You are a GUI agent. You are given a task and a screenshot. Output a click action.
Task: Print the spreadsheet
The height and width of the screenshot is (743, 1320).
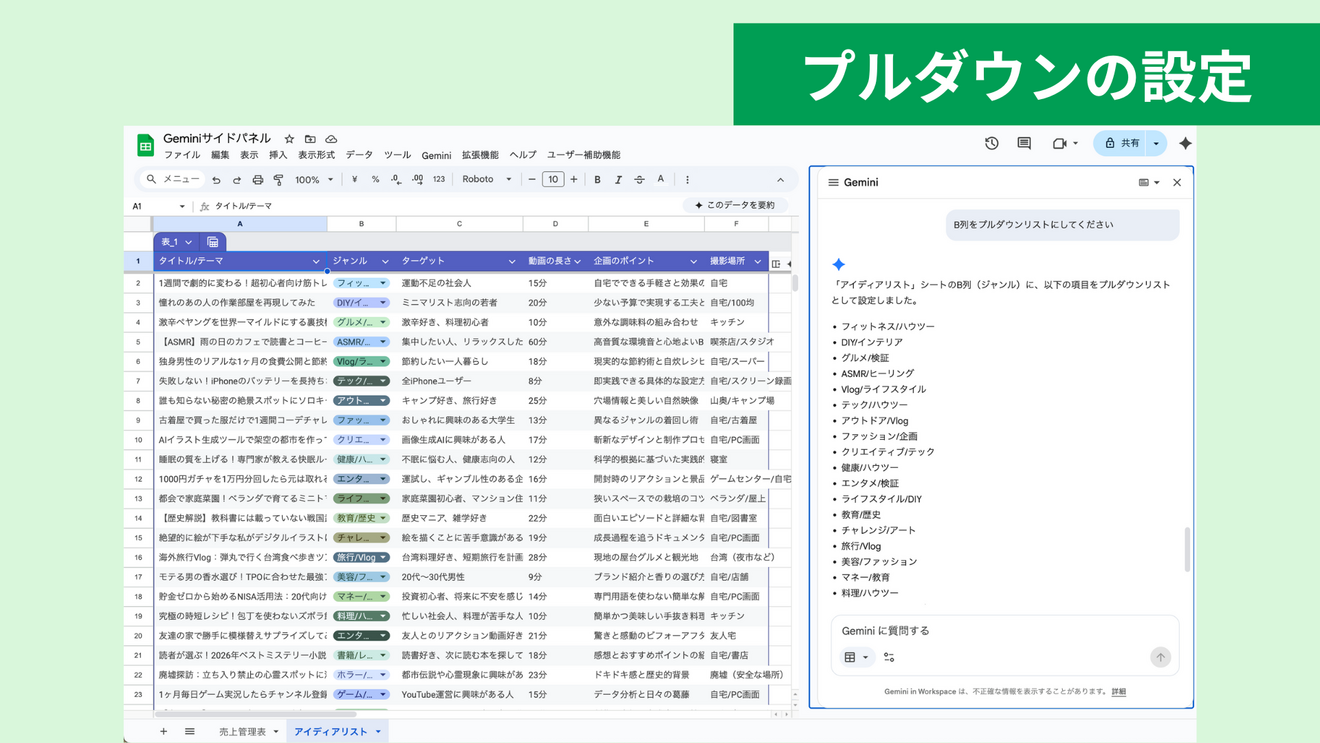tap(258, 180)
